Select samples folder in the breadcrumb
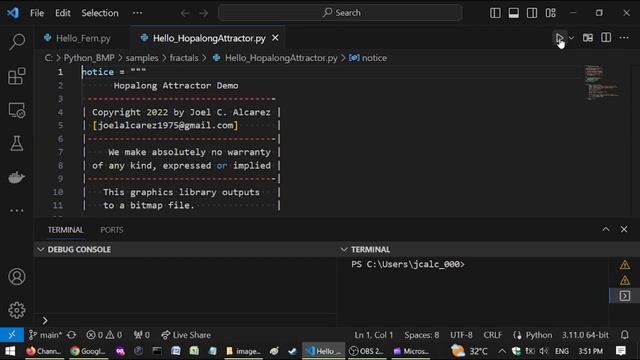The height and width of the screenshot is (360, 640). pos(142,58)
